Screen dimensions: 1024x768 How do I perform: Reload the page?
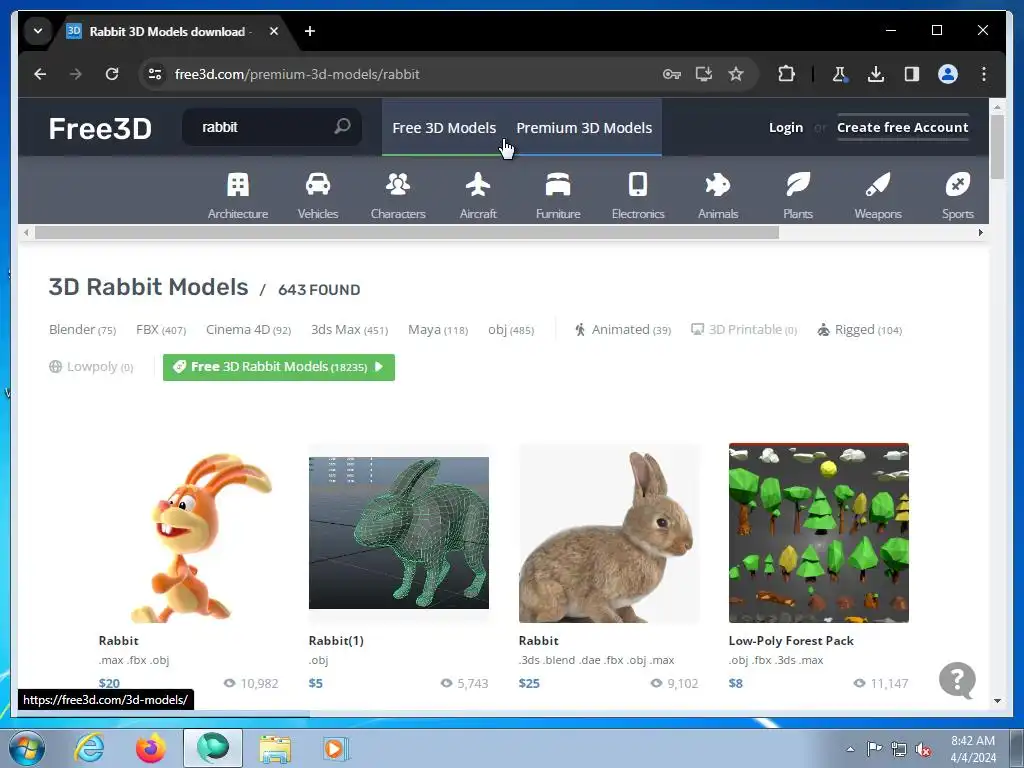pyautogui.click(x=112, y=74)
